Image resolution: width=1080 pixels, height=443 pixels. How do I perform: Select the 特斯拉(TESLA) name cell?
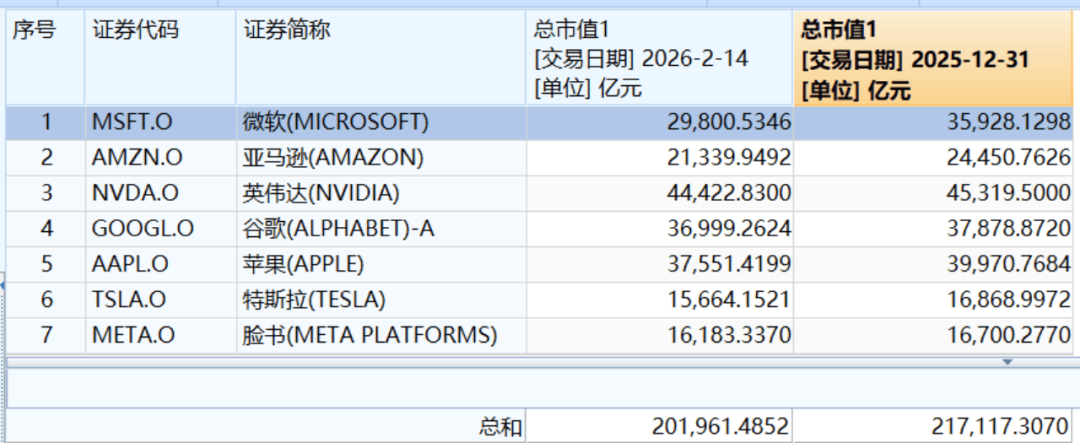click(314, 300)
